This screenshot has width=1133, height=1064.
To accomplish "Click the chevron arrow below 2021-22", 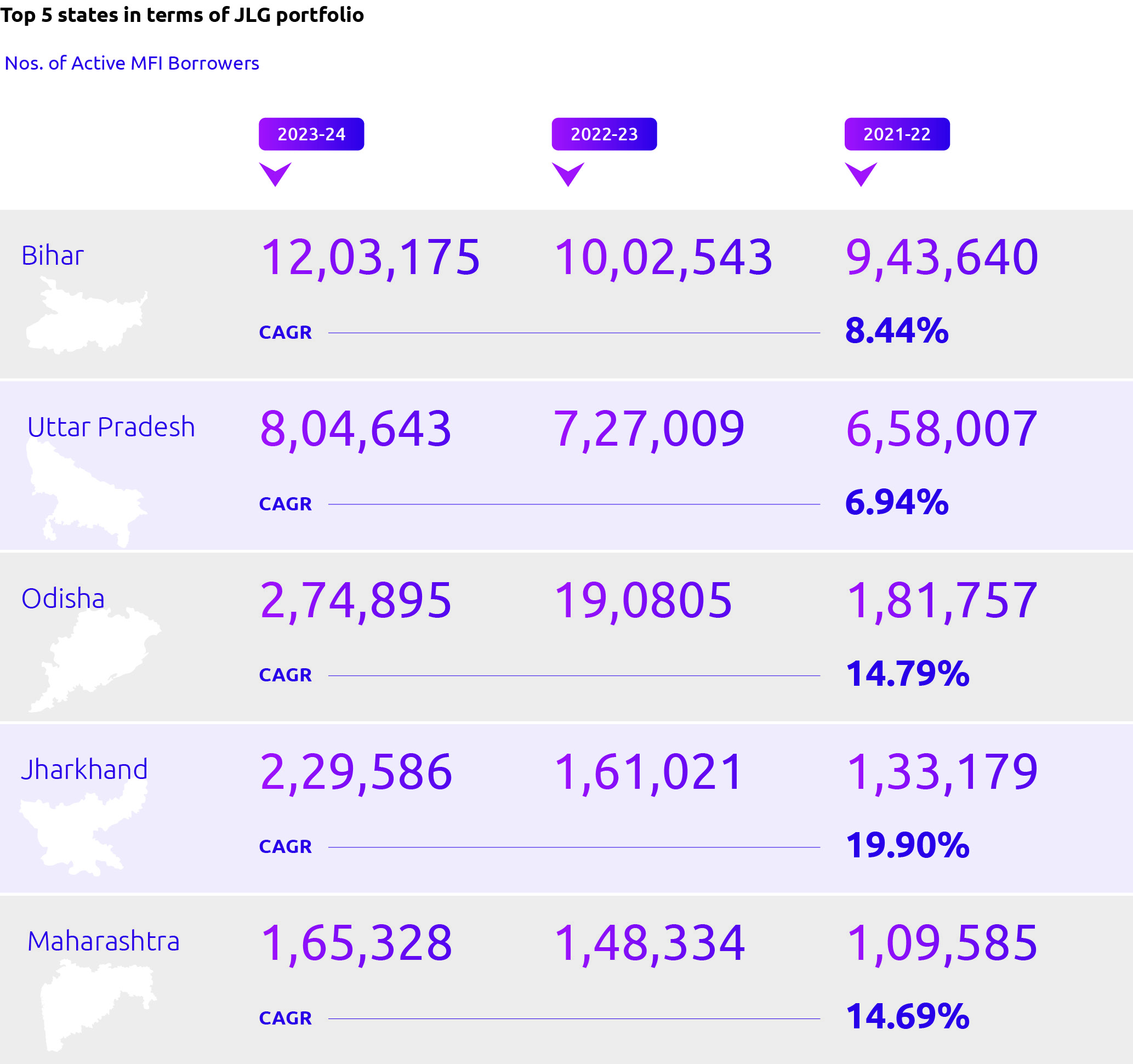I will 861,173.
